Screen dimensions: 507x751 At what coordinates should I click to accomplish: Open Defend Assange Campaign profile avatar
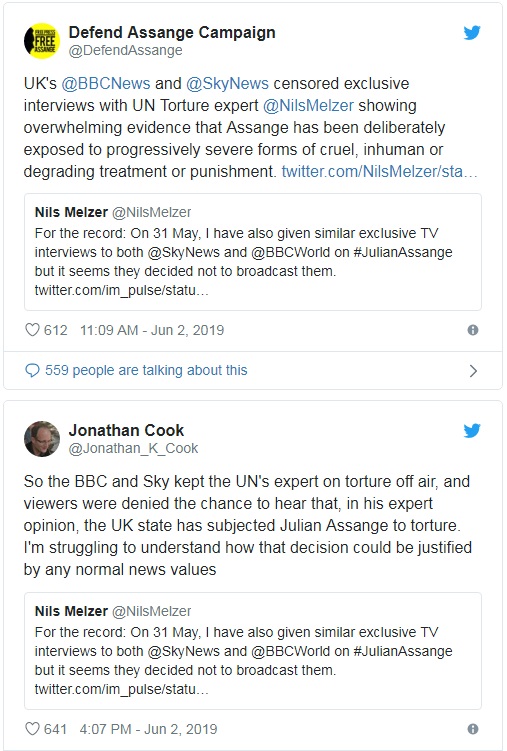click(x=42, y=41)
